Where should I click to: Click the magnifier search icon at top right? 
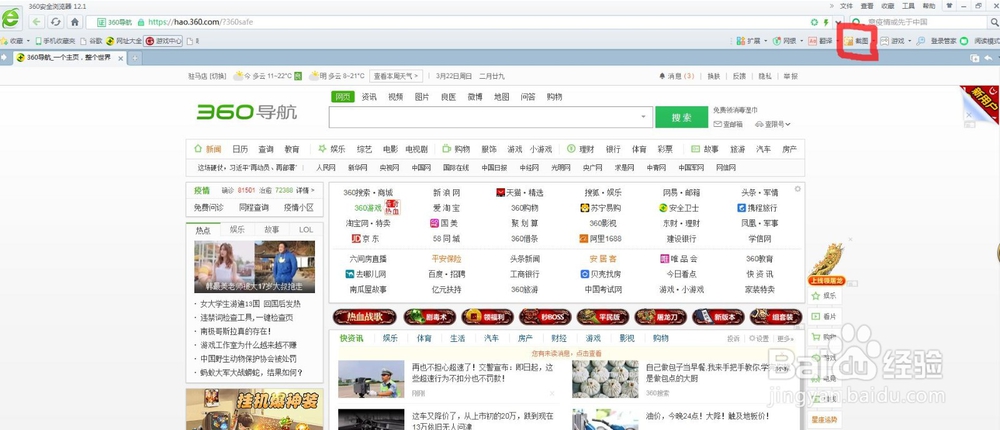coord(994,22)
